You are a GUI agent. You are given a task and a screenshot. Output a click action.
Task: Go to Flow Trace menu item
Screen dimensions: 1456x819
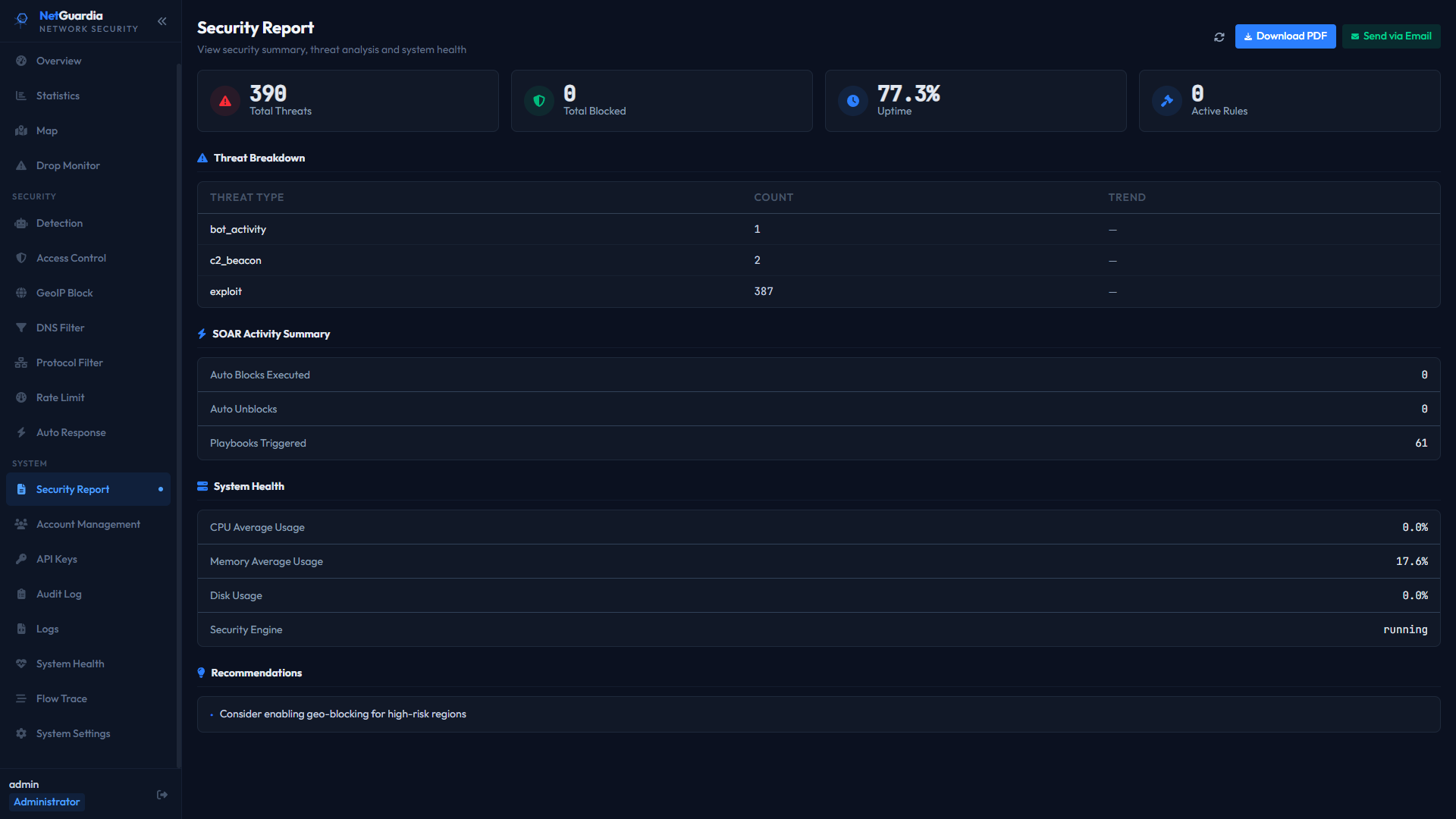88,698
